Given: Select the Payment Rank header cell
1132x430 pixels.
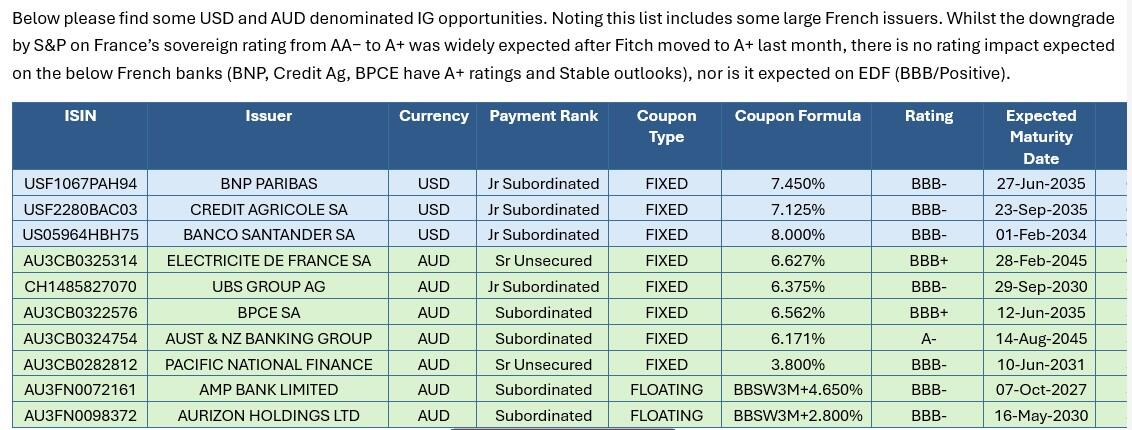Looking at the screenshot, I should click(543, 116).
